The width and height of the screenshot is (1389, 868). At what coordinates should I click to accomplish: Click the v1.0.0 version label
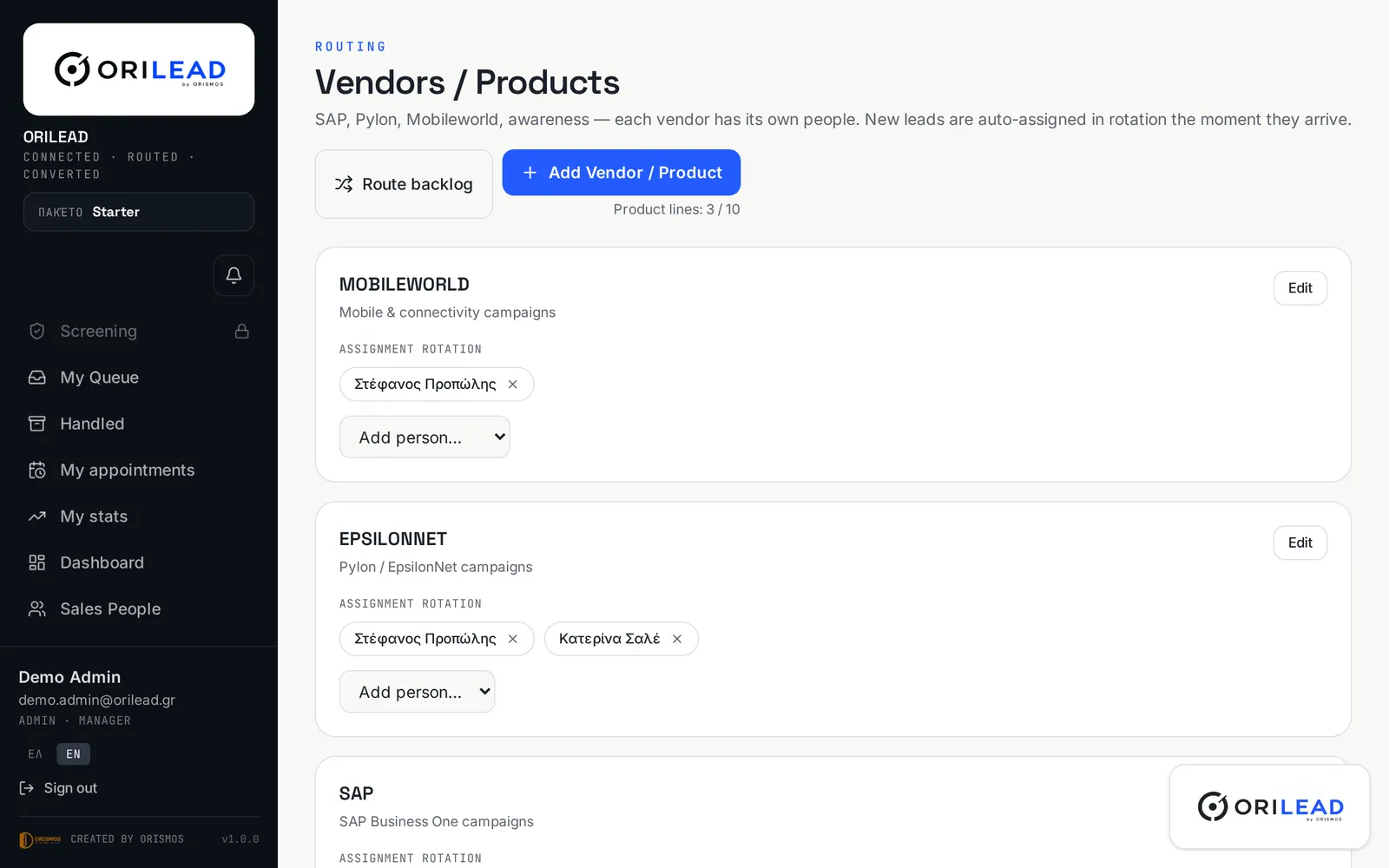[x=240, y=839]
